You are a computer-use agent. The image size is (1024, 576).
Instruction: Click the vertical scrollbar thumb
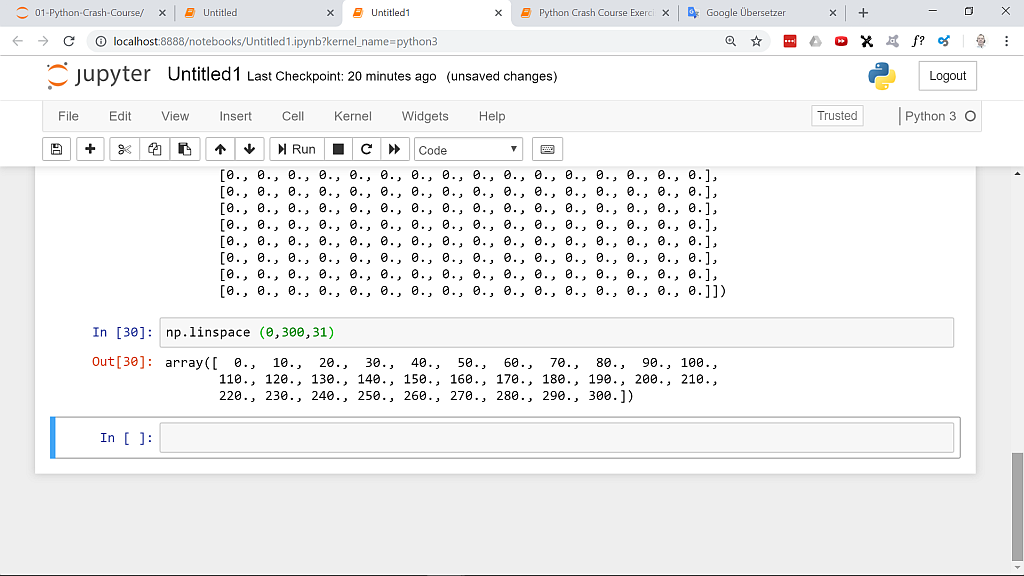pyautogui.click(x=1017, y=505)
